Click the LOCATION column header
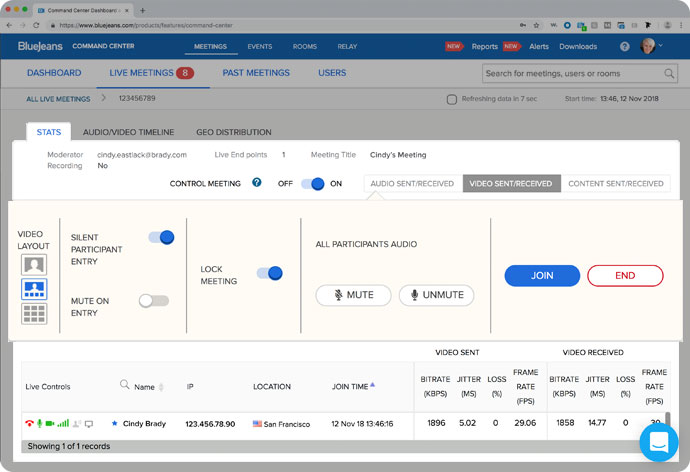 click(272, 387)
